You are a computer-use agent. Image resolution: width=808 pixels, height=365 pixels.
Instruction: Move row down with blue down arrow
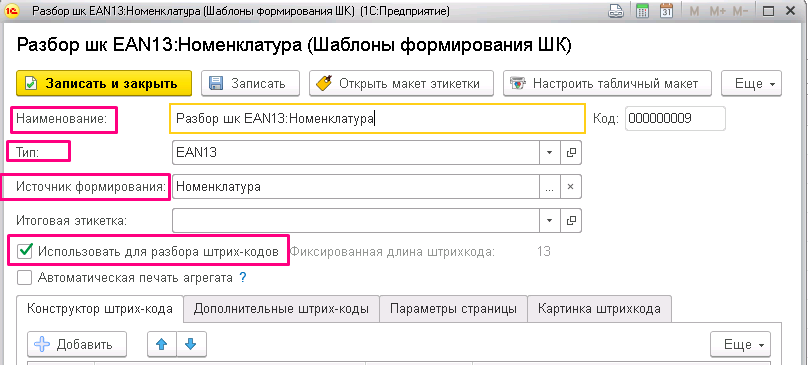(x=191, y=344)
